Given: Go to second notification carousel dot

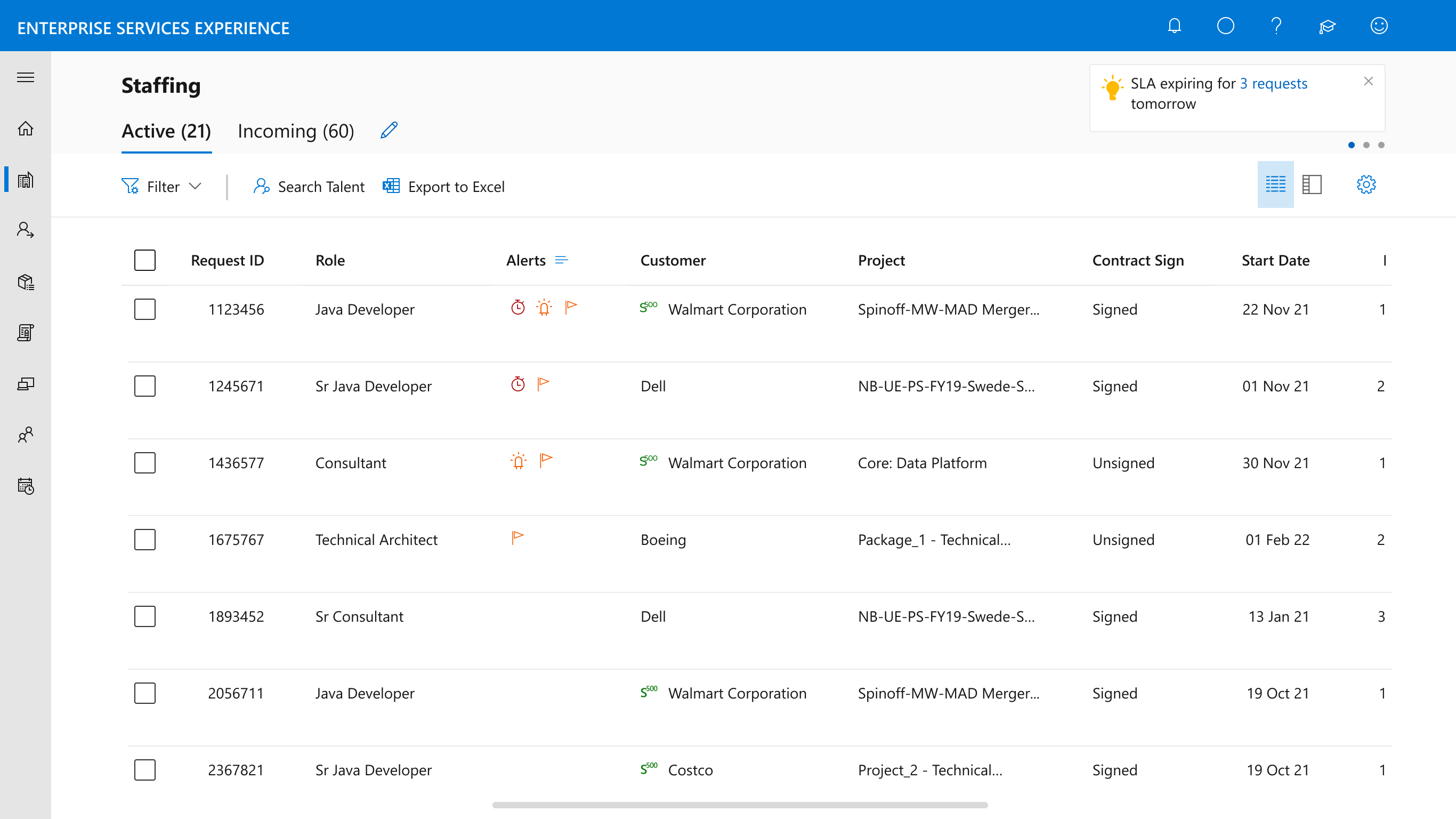Looking at the screenshot, I should point(1366,146).
